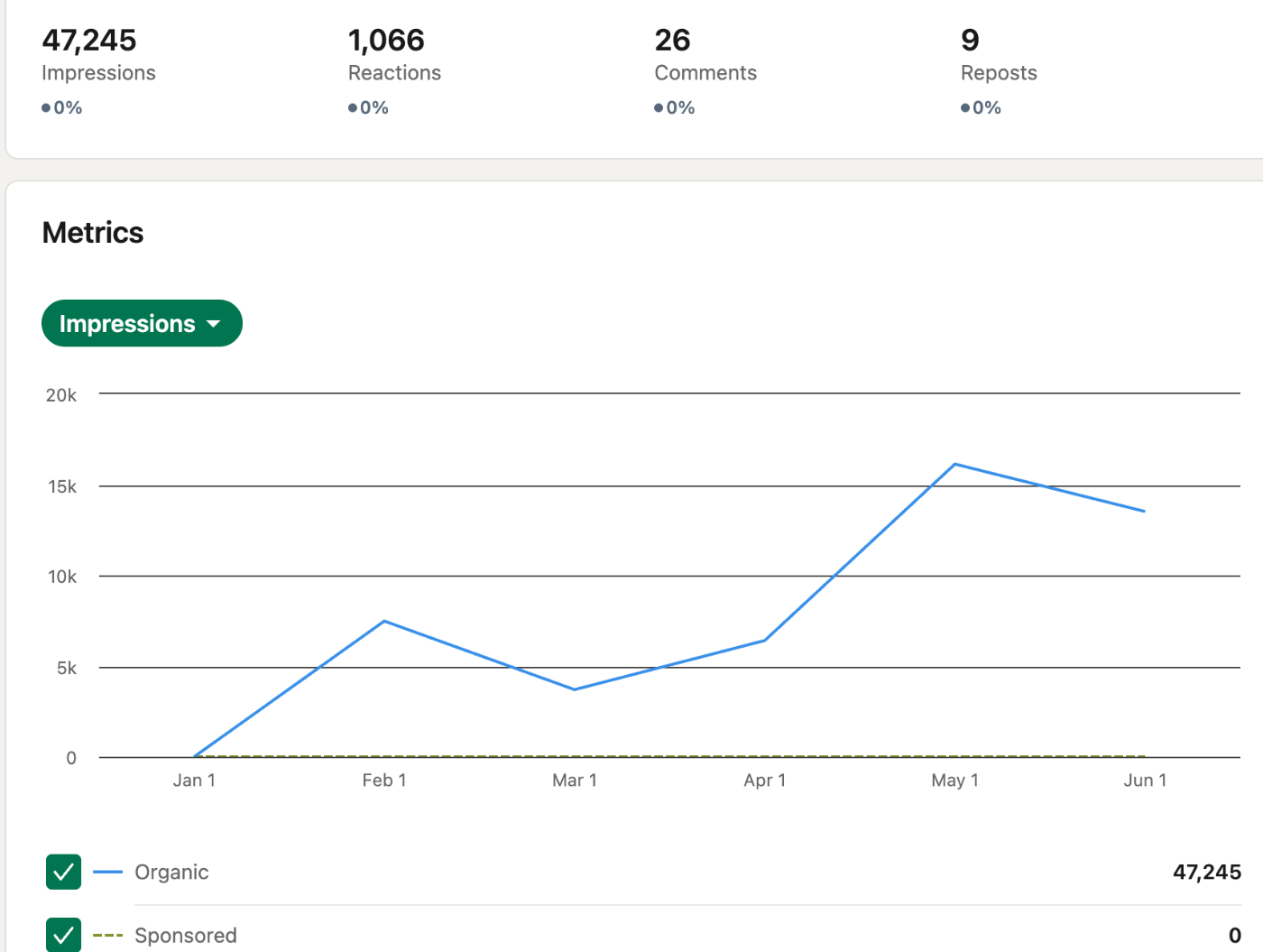Click the 5k y-axis label

[67, 668]
